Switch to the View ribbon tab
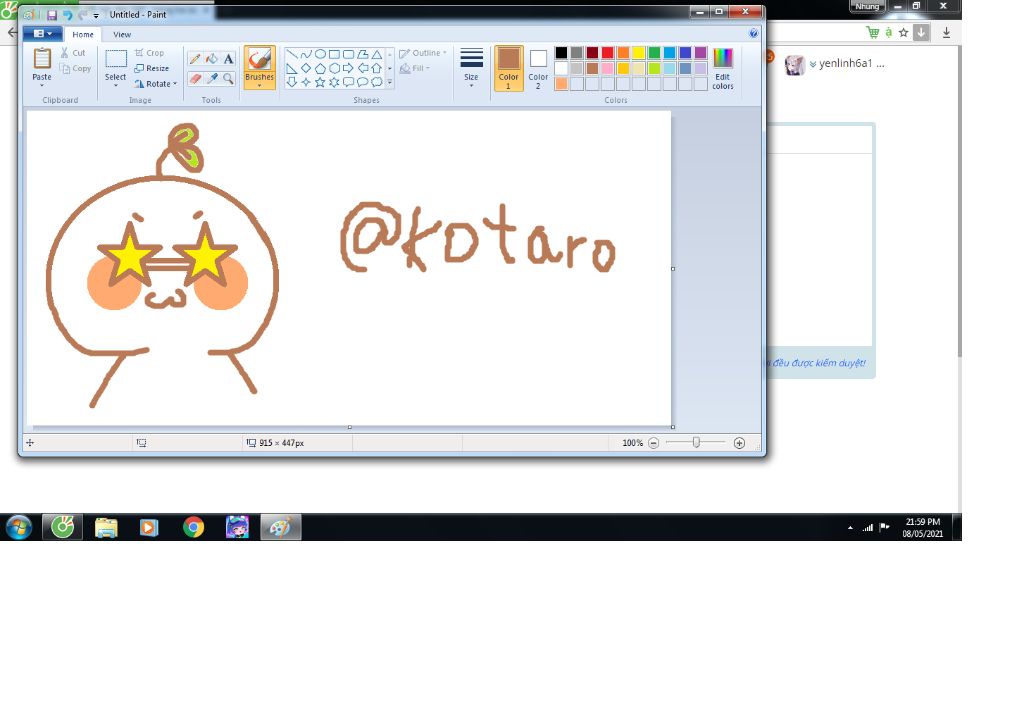1024x727 pixels. coord(122,34)
